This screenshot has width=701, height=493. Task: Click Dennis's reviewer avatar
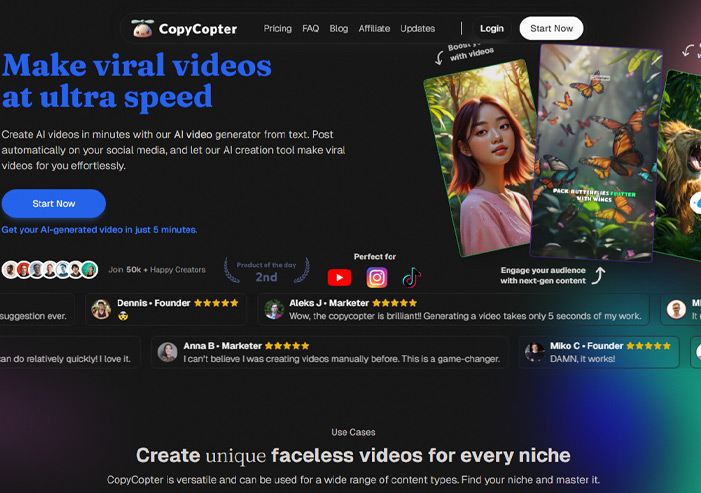100,309
